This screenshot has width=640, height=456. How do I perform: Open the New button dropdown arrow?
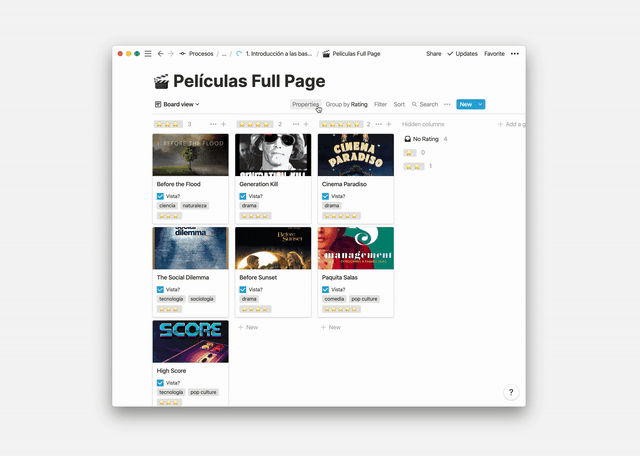click(x=480, y=105)
